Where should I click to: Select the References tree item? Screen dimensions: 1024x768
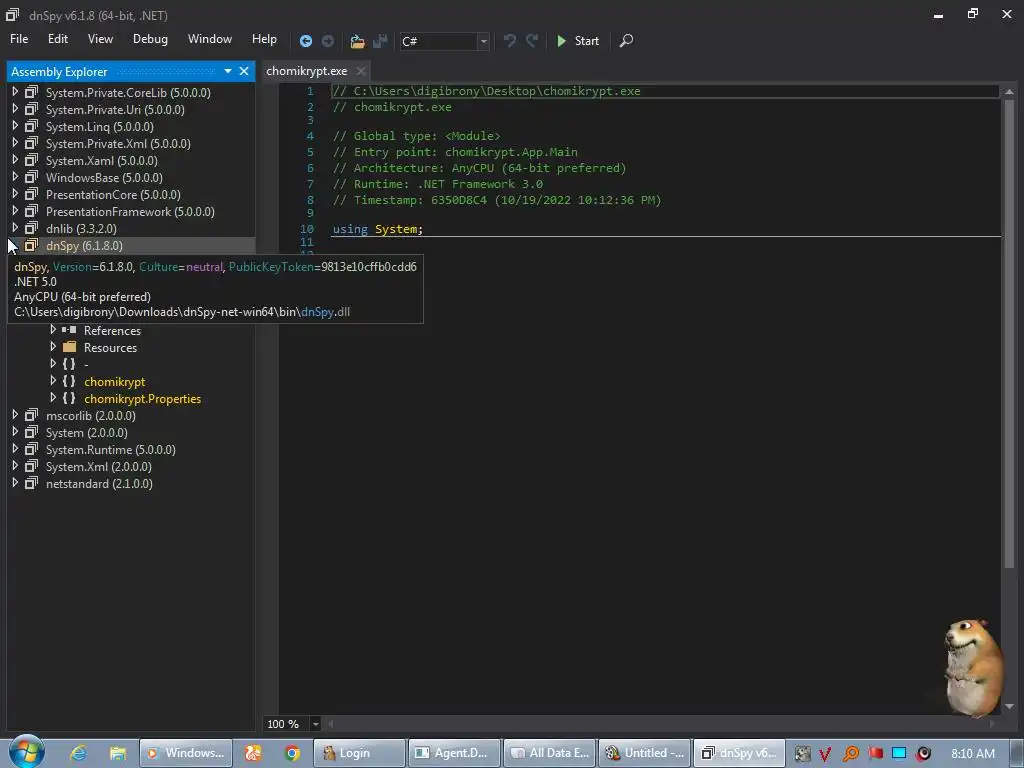click(x=112, y=330)
